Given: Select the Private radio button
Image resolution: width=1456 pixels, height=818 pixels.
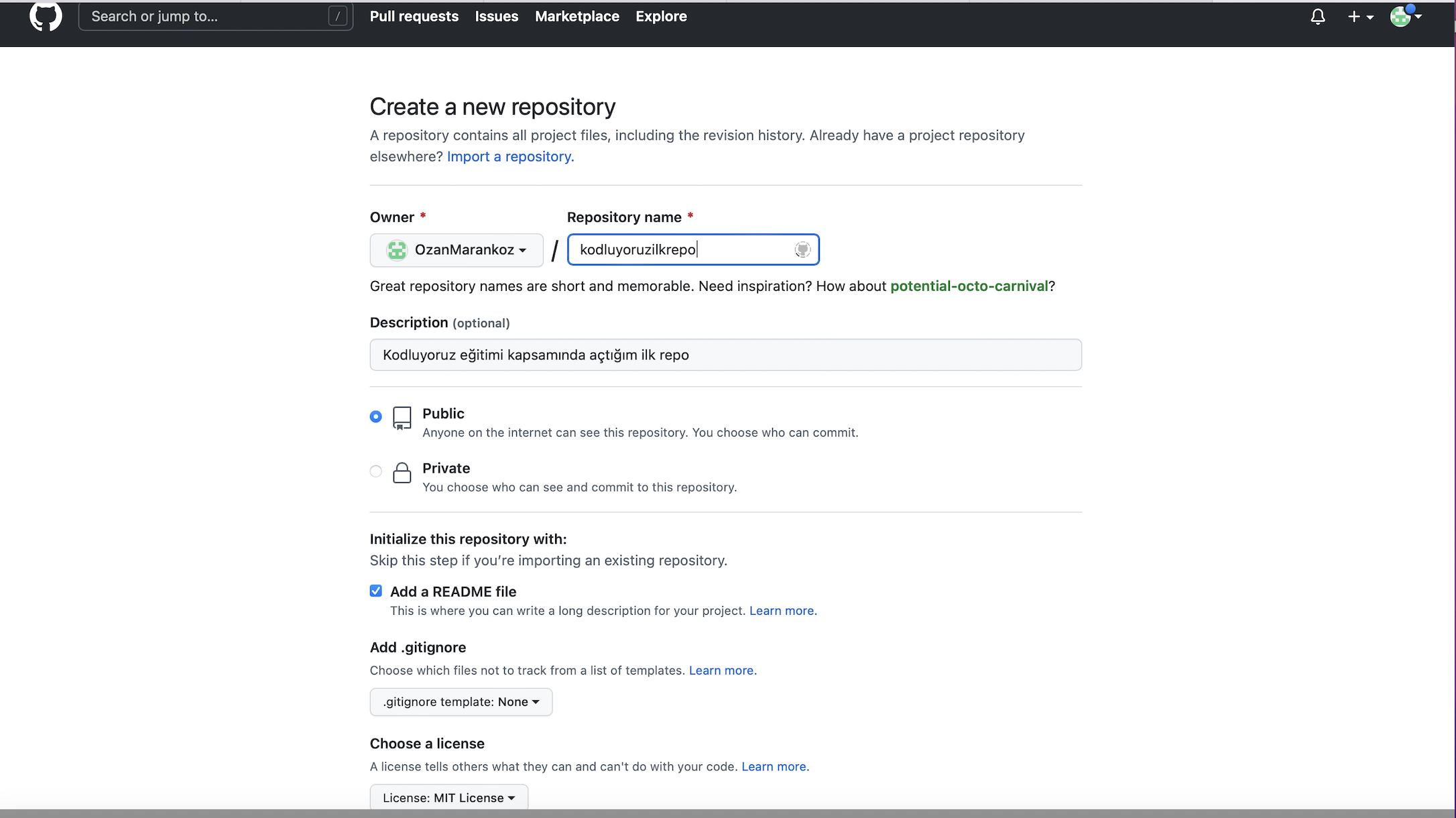Looking at the screenshot, I should pyautogui.click(x=376, y=471).
